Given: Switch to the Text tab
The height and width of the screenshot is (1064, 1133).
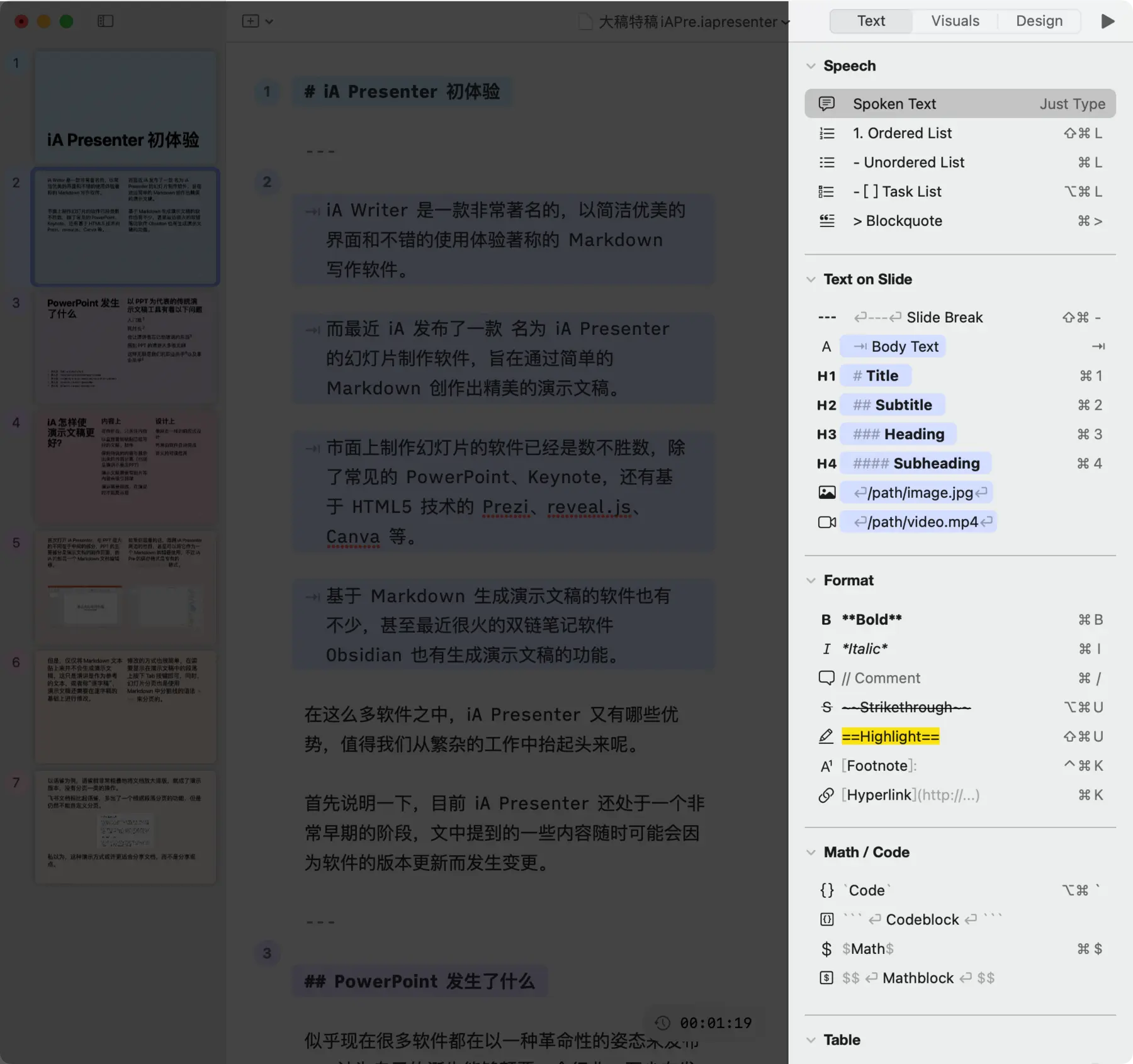Looking at the screenshot, I should (x=871, y=21).
